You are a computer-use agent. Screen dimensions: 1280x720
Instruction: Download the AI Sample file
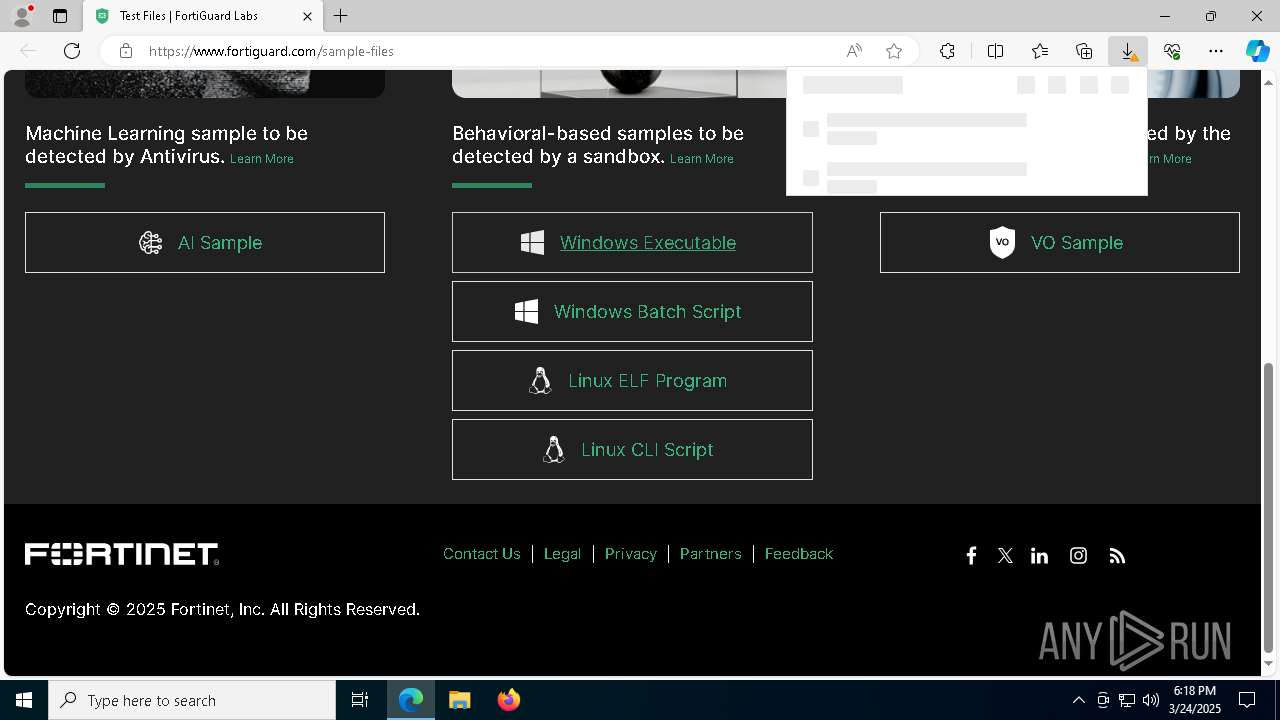(205, 242)
